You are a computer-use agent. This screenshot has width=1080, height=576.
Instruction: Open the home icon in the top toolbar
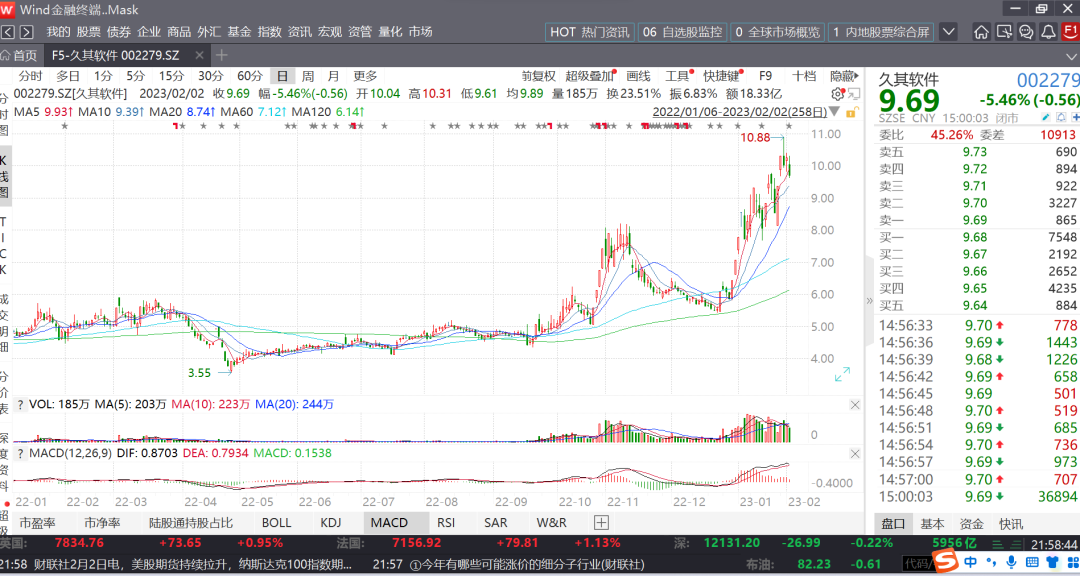pyautogui.click(x=981, y=32)
